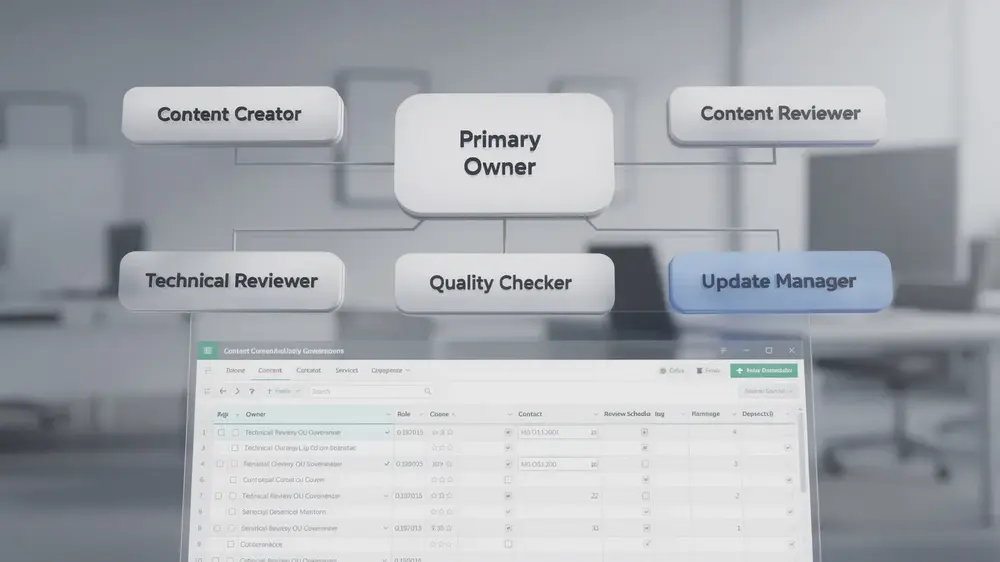Toggle checkbox left of Contact in row 9
Screen dimensions: 1000x562
click(508, 545)
